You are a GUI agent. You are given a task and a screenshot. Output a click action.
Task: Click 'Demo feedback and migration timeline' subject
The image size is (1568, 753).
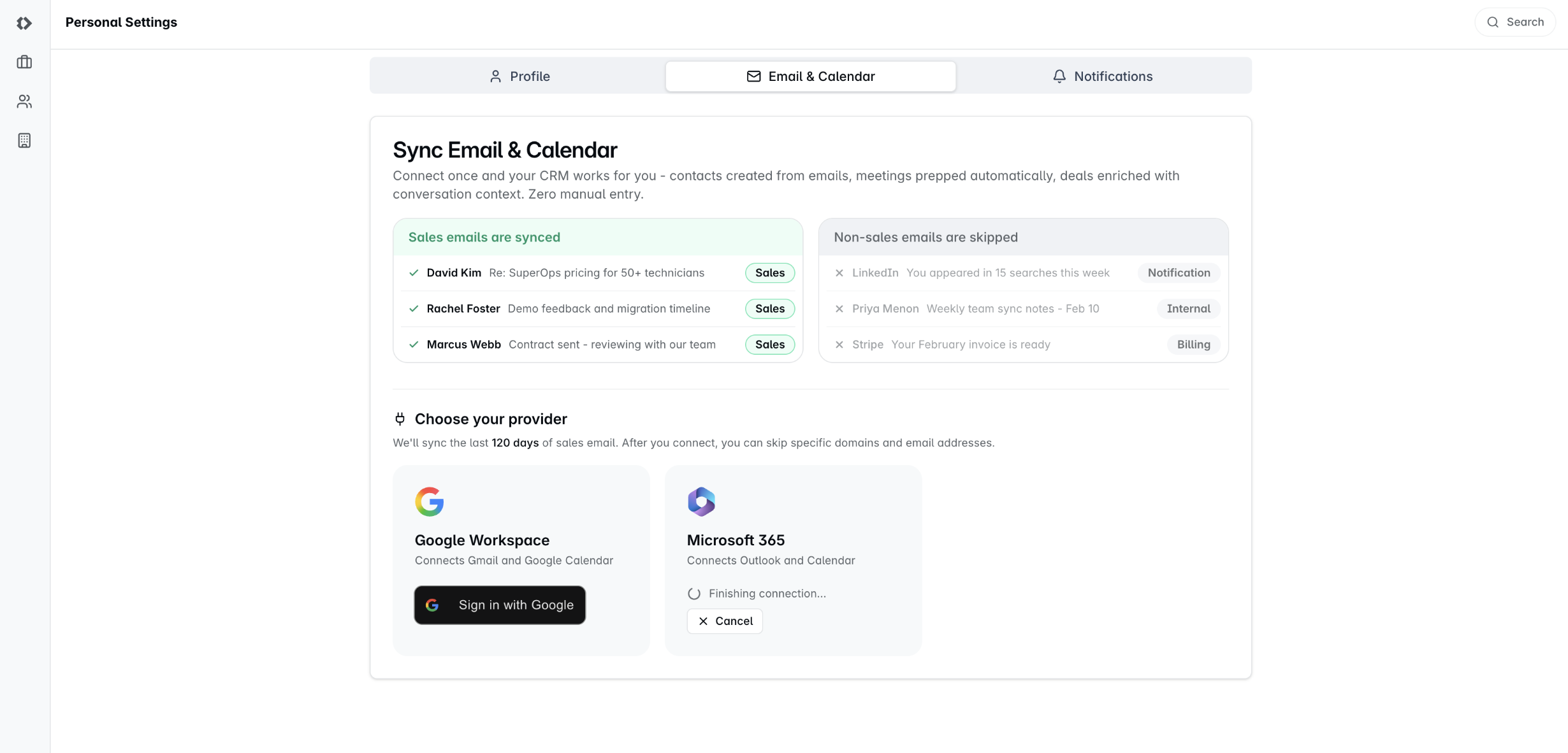click(x=609, y=308)
